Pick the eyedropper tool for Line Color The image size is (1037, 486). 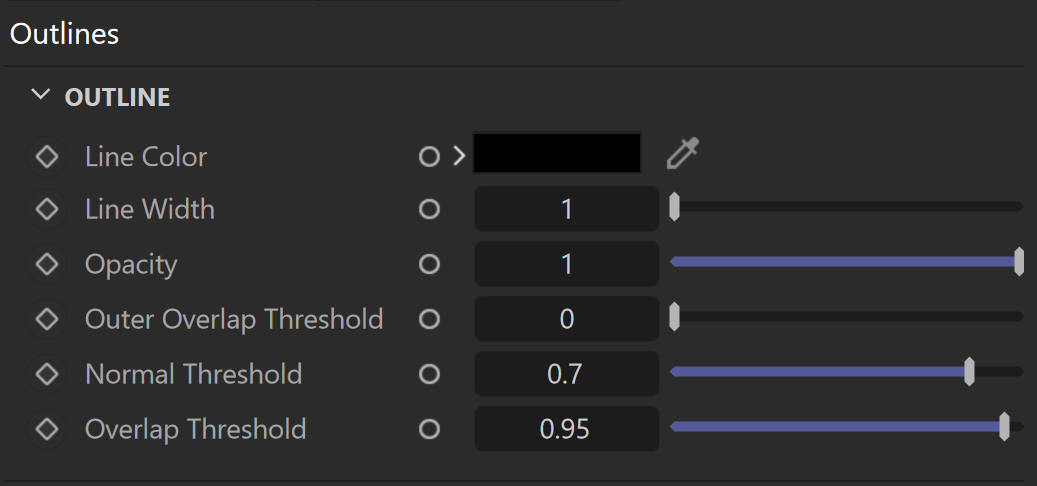coord(683,154)
